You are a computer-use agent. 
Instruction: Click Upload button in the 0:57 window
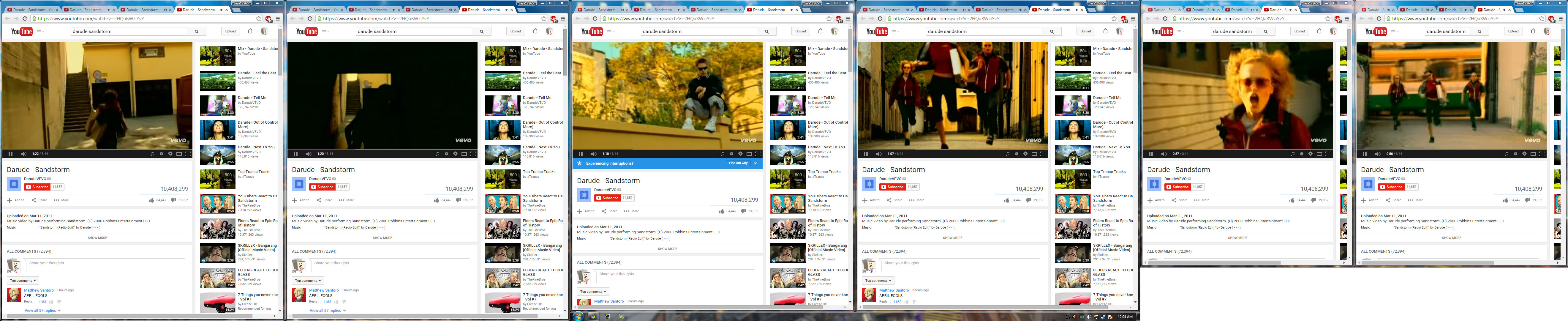(1300, 32)
